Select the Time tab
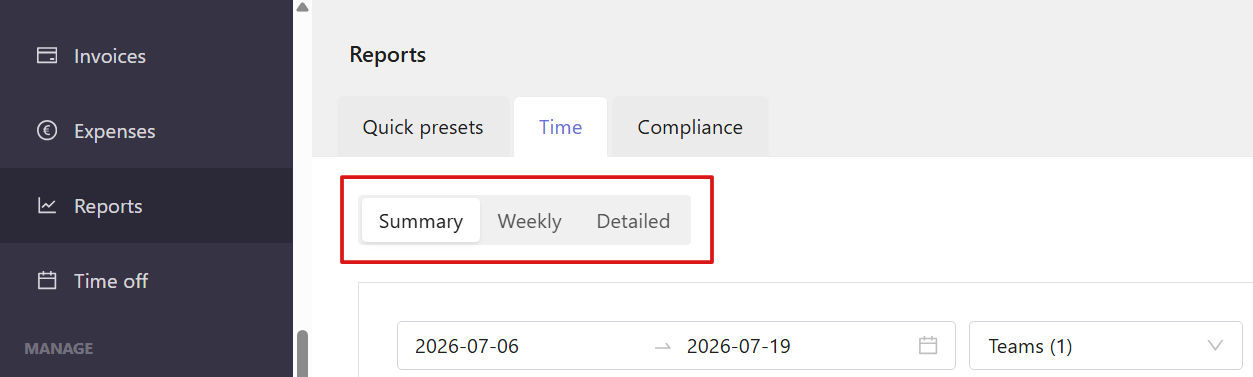Screen dimensions: 1253x377 click(560, 127)
